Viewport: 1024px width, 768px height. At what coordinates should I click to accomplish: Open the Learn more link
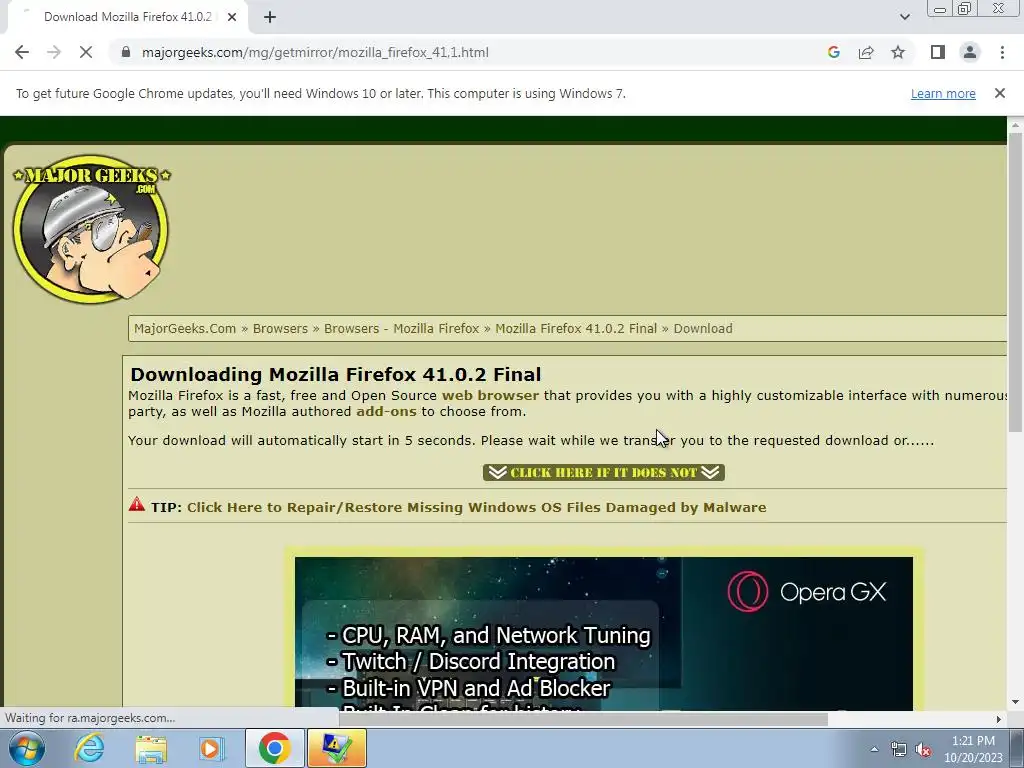[943, 93]
